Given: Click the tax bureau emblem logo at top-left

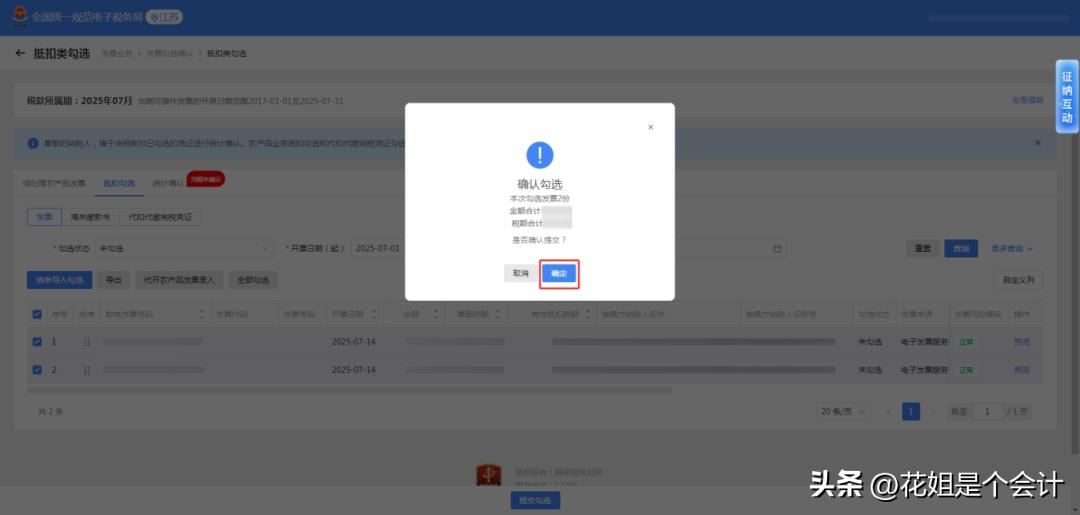Looking at the screenshot, I should tap(20, 17).
